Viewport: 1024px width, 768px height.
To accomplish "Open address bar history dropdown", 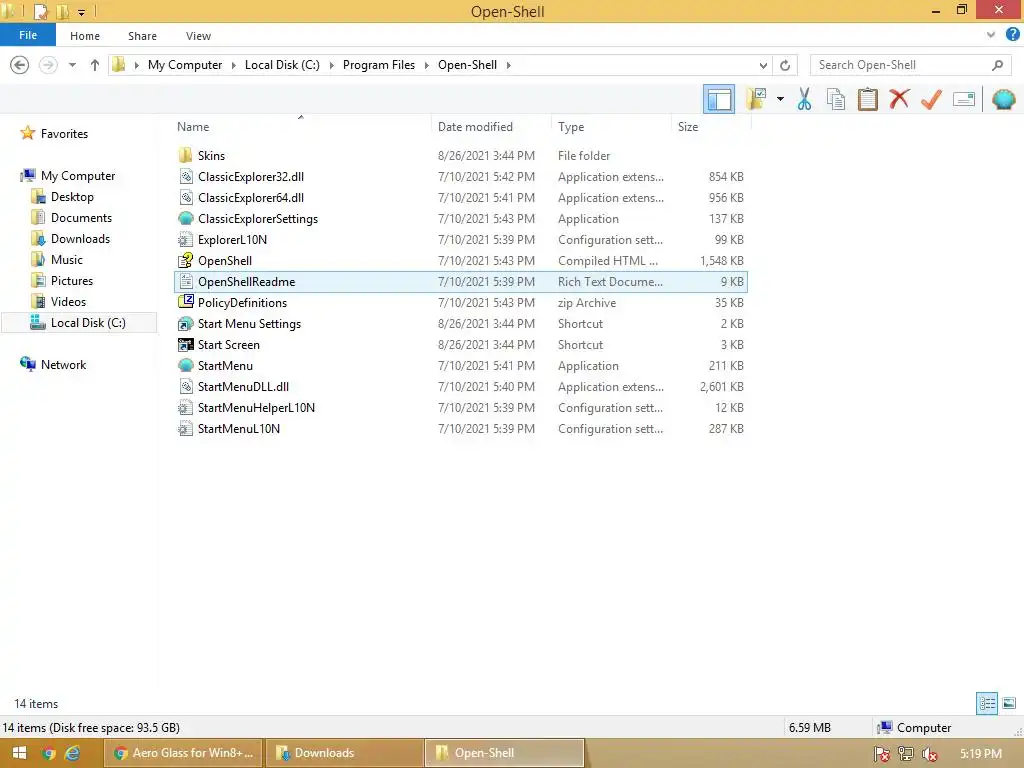I will tap(763, 65).
